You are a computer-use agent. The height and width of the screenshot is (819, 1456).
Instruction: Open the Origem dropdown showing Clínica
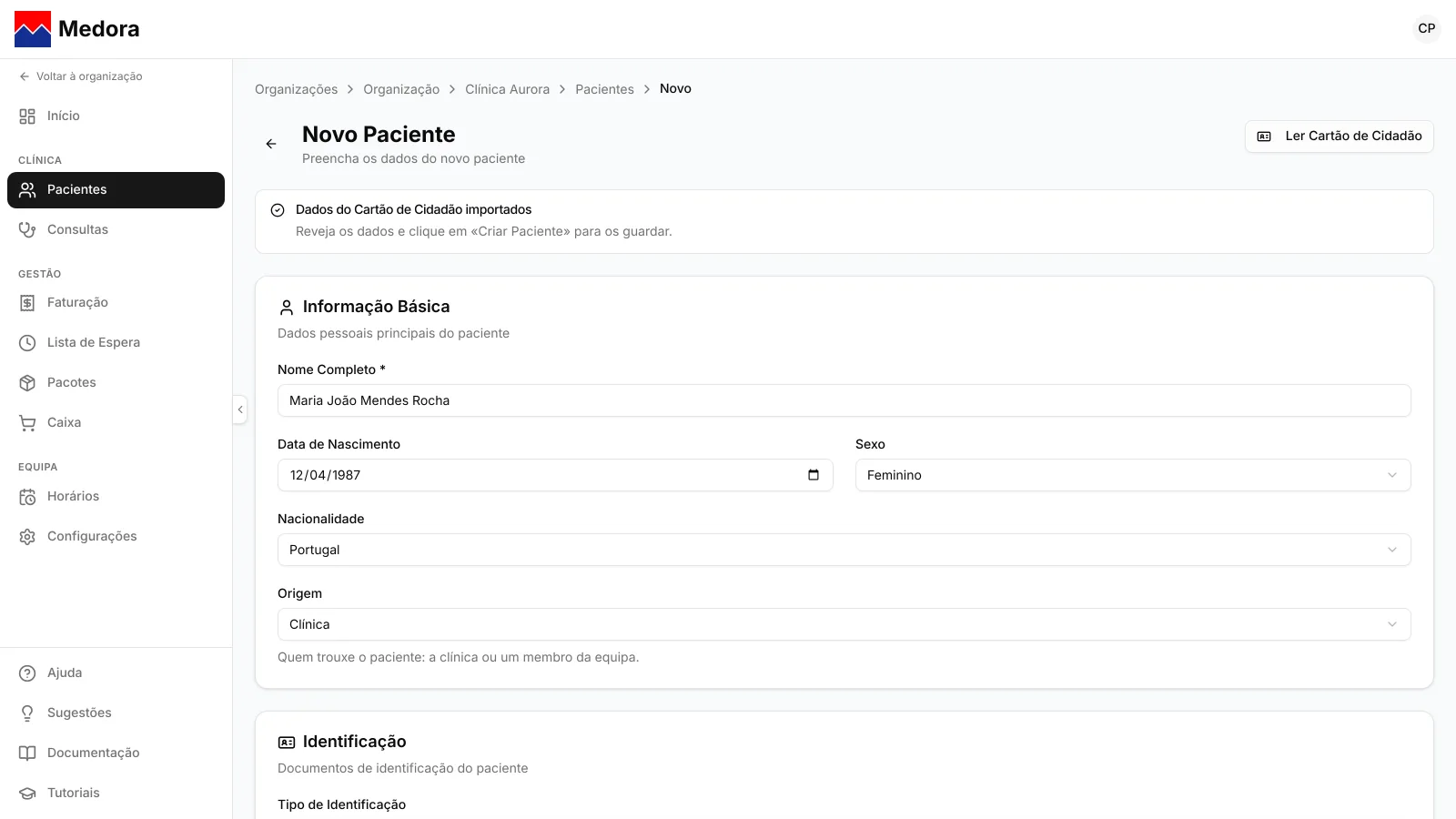pos(844,624)
